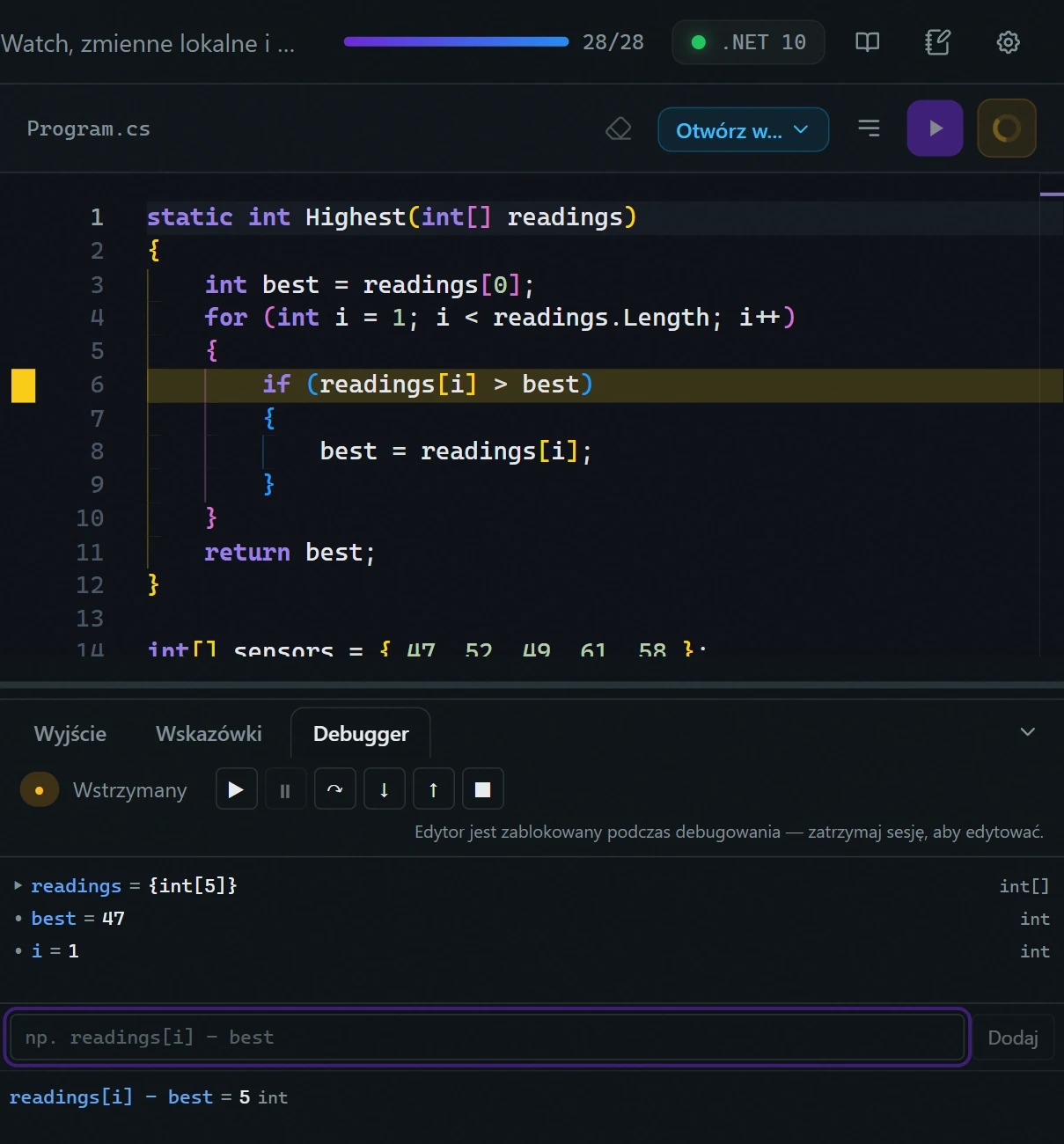Open the book reference icon

(867, 42)
